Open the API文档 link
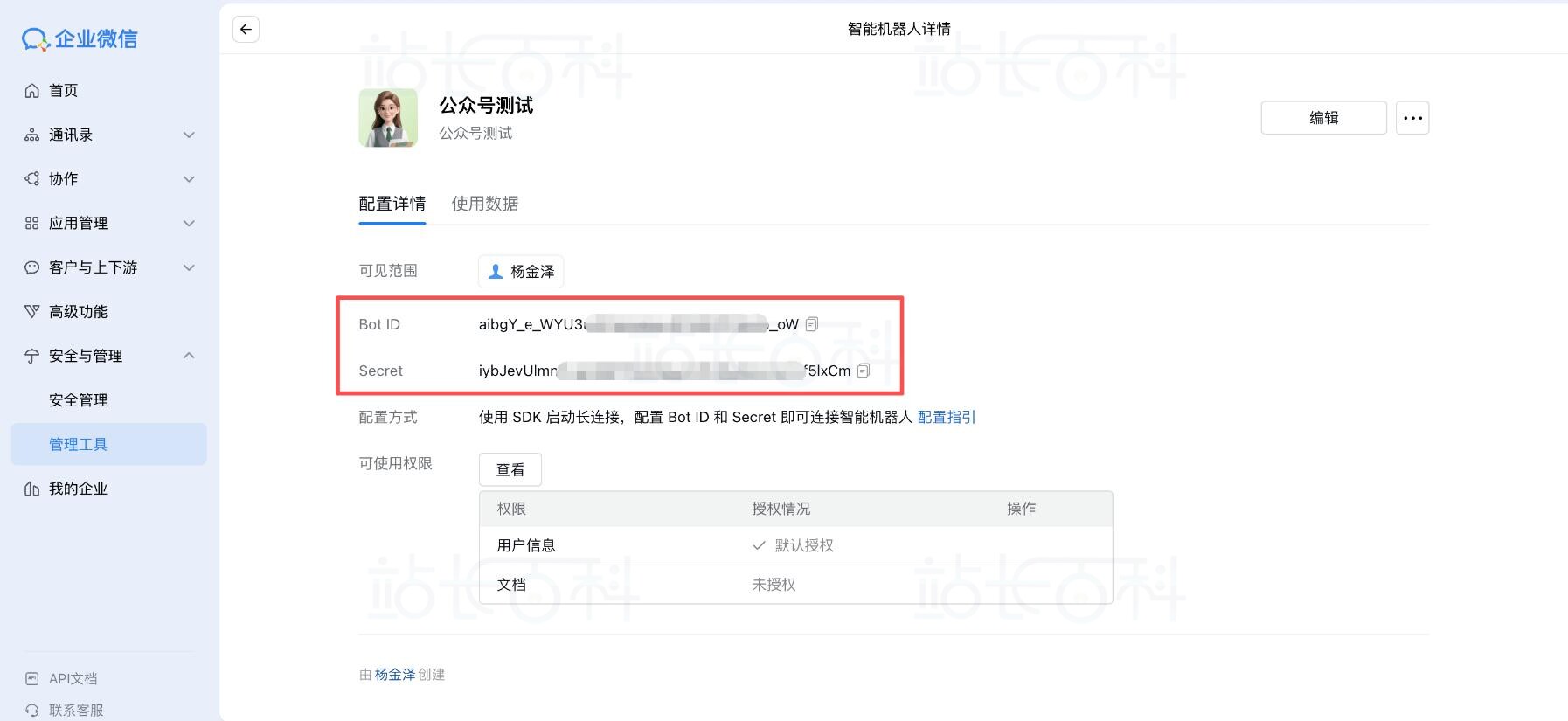 (73, 678)
